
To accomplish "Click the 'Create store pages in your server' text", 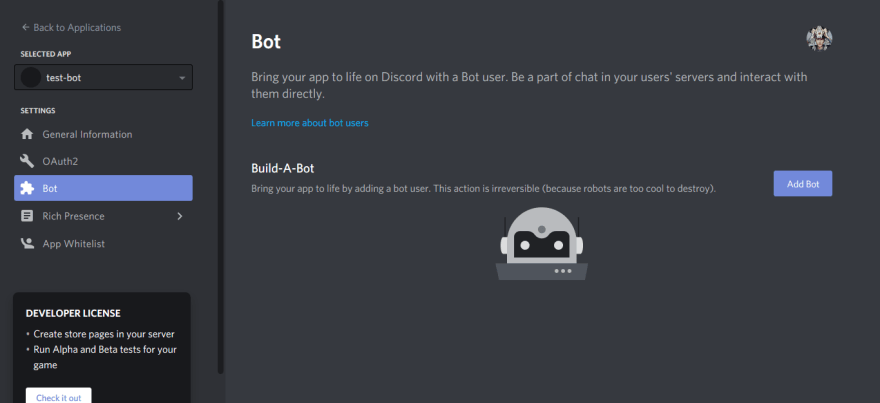I will pyautogui.click(x=104, y=334).
